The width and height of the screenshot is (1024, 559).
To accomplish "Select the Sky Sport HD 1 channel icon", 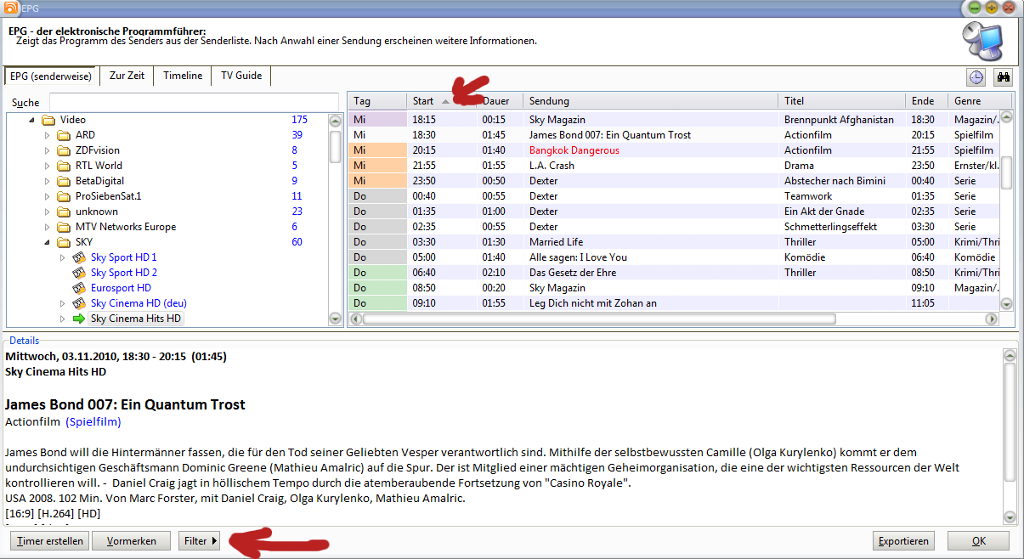I will click(79, 257).
